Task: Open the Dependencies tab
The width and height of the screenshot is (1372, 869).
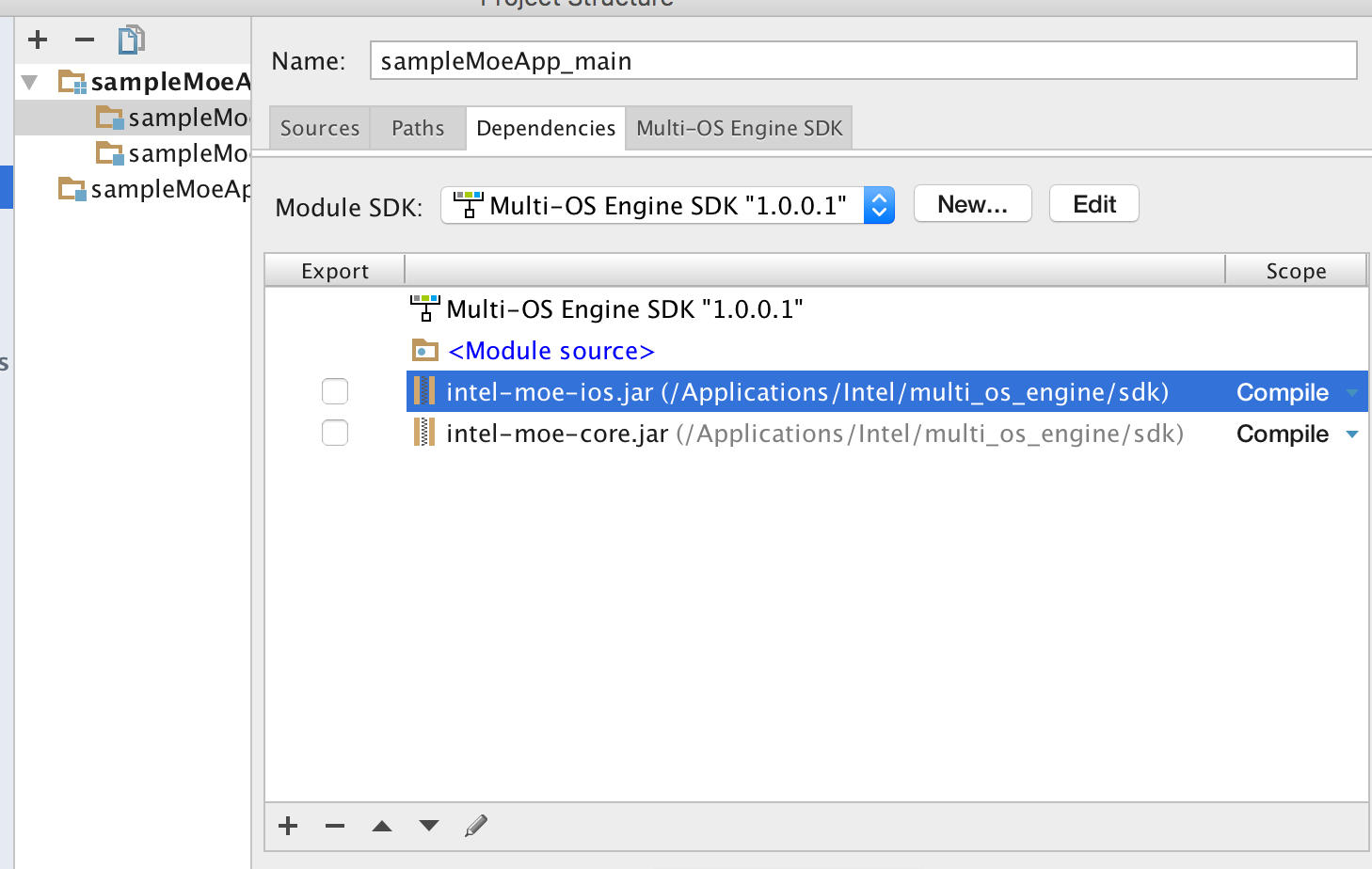Action: pos(546,128)
